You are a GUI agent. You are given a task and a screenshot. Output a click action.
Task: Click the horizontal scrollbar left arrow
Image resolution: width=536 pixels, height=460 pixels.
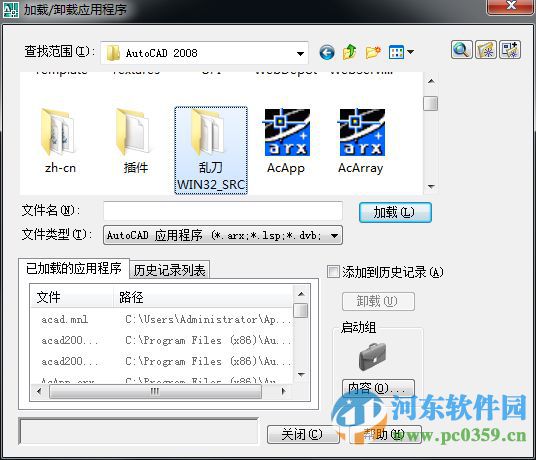click(39, 391)
